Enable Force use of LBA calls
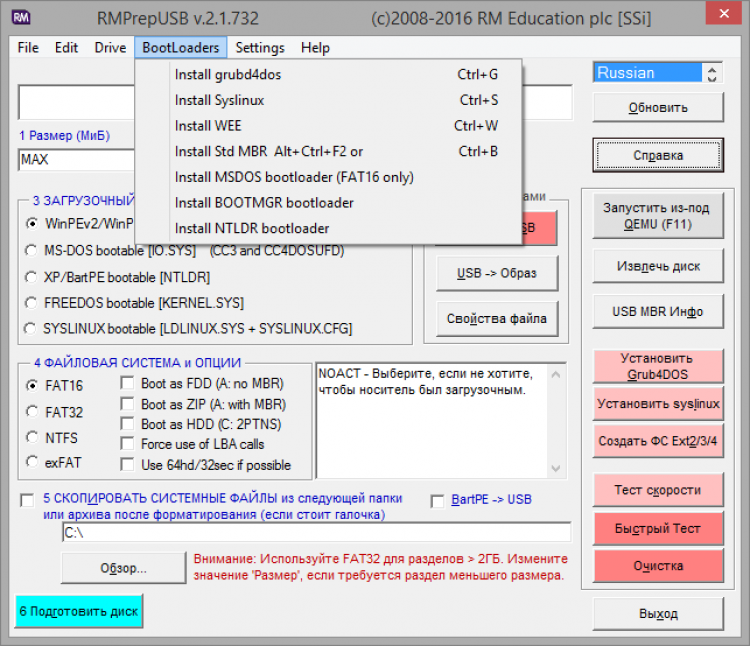The width and height of the screenshot is (750, 646). 127,444
